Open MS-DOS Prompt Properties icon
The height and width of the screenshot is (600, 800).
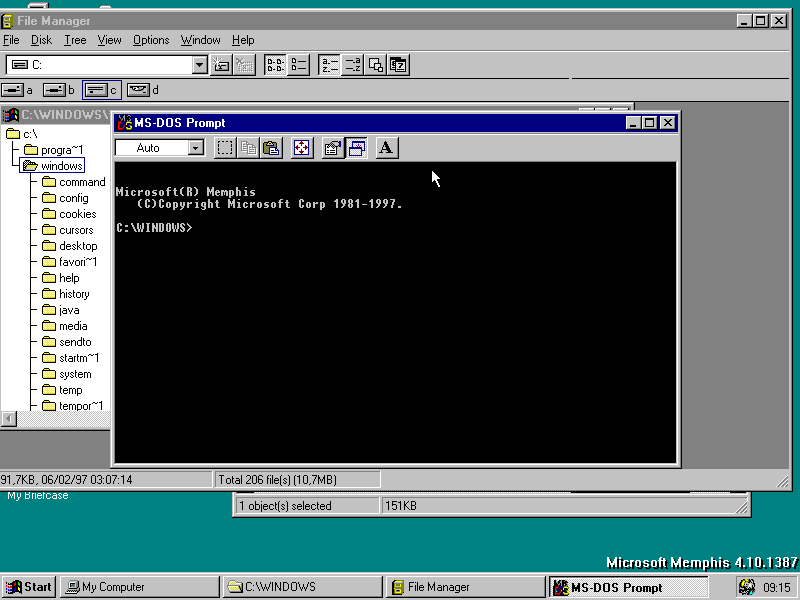point(333,148)
